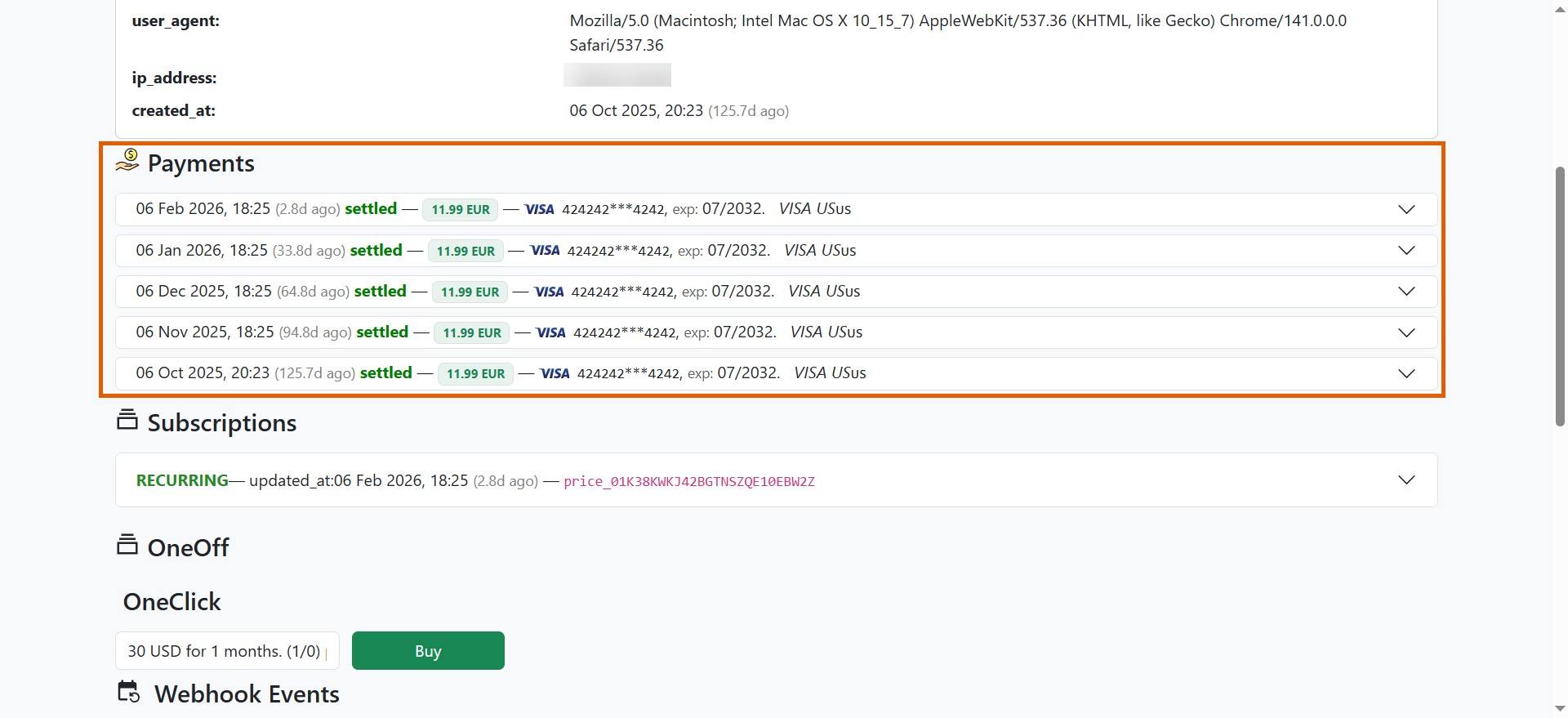This screenshot has height=718, width=1568.
Task: Click the green Buy button
Action: pyautogui.click(x=428, y=651)
